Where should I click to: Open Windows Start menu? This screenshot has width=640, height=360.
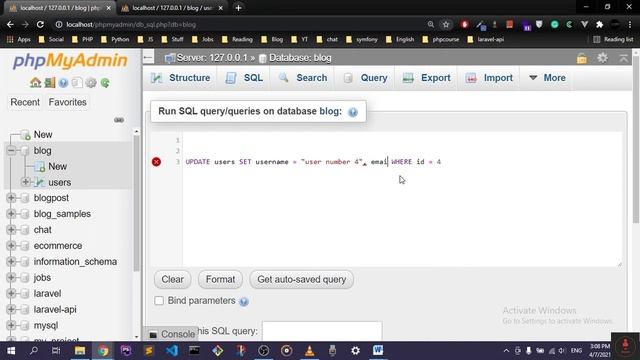[x=11, y=350]
